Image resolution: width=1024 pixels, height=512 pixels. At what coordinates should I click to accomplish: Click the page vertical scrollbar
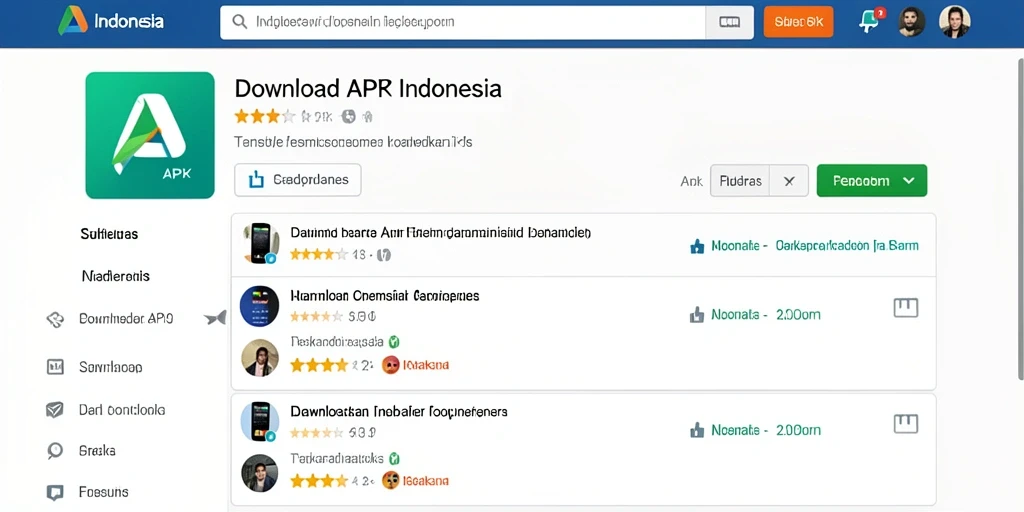[x=1021, y=218]
